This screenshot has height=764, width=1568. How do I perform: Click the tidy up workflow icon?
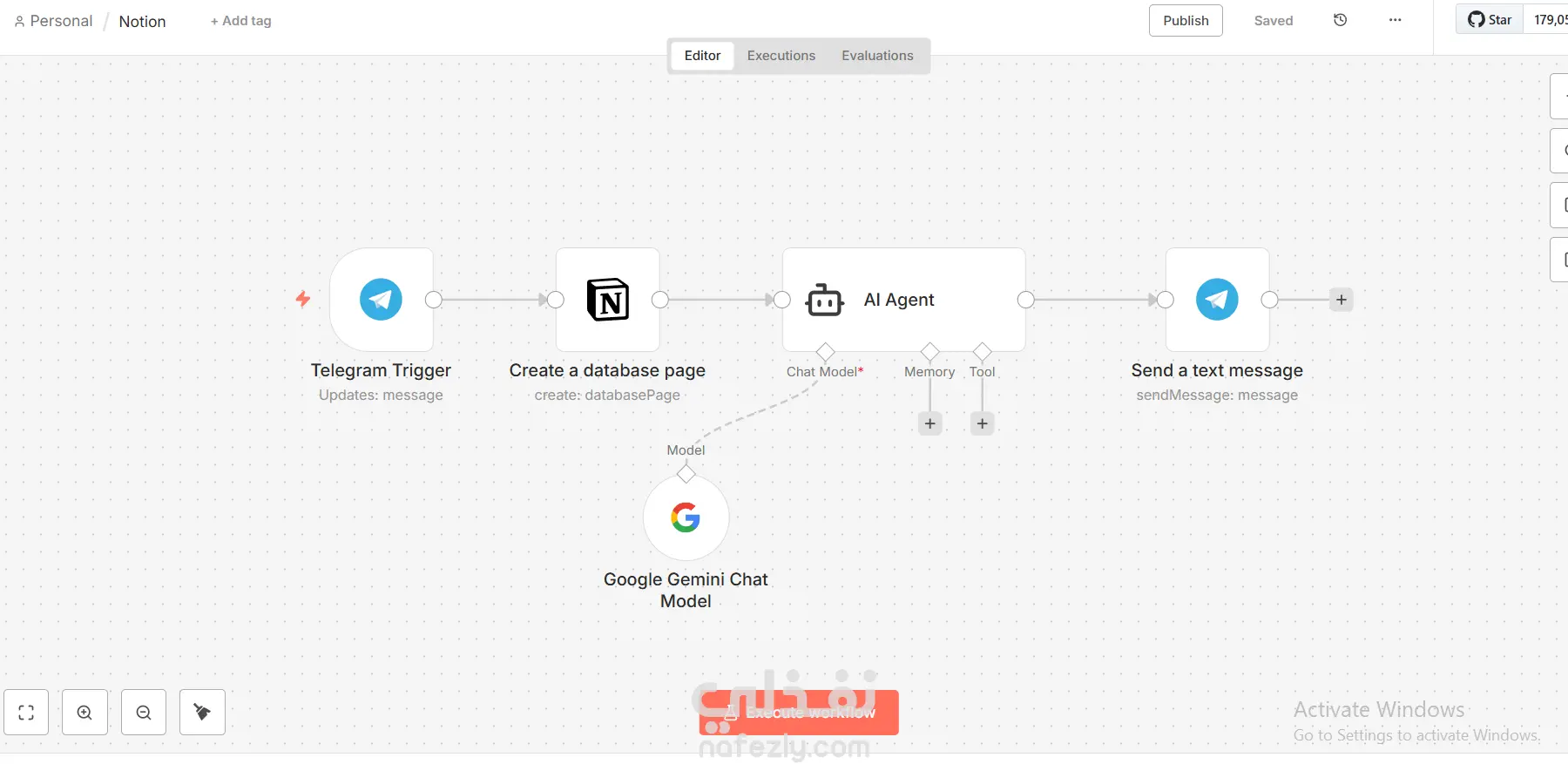[202, 713]
